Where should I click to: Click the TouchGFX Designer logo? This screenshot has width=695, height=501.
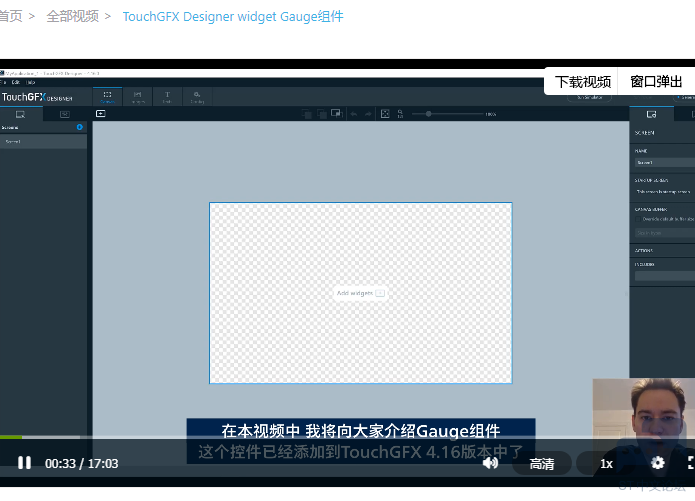(37, 97)
